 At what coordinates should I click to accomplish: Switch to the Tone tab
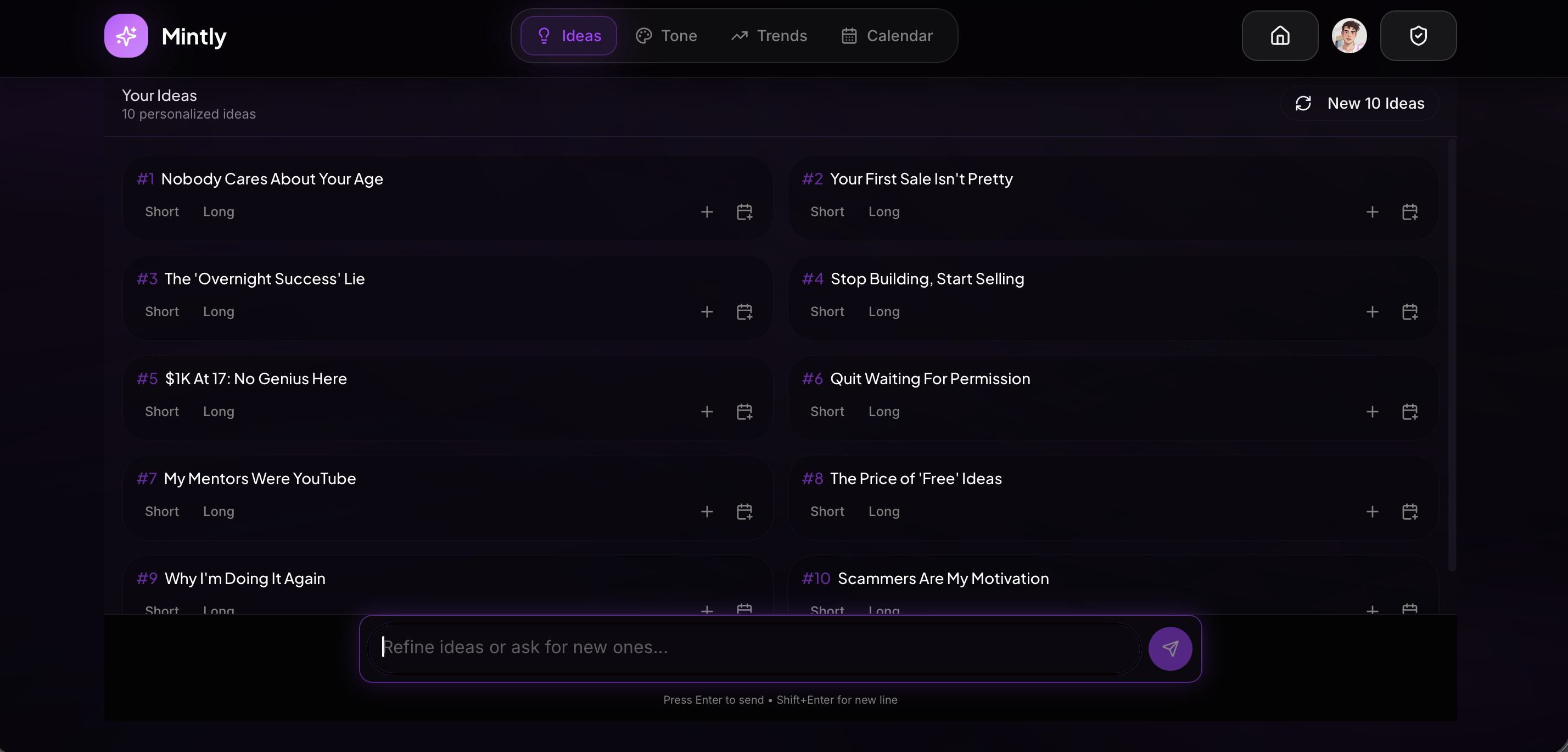[x=667, y=35]
